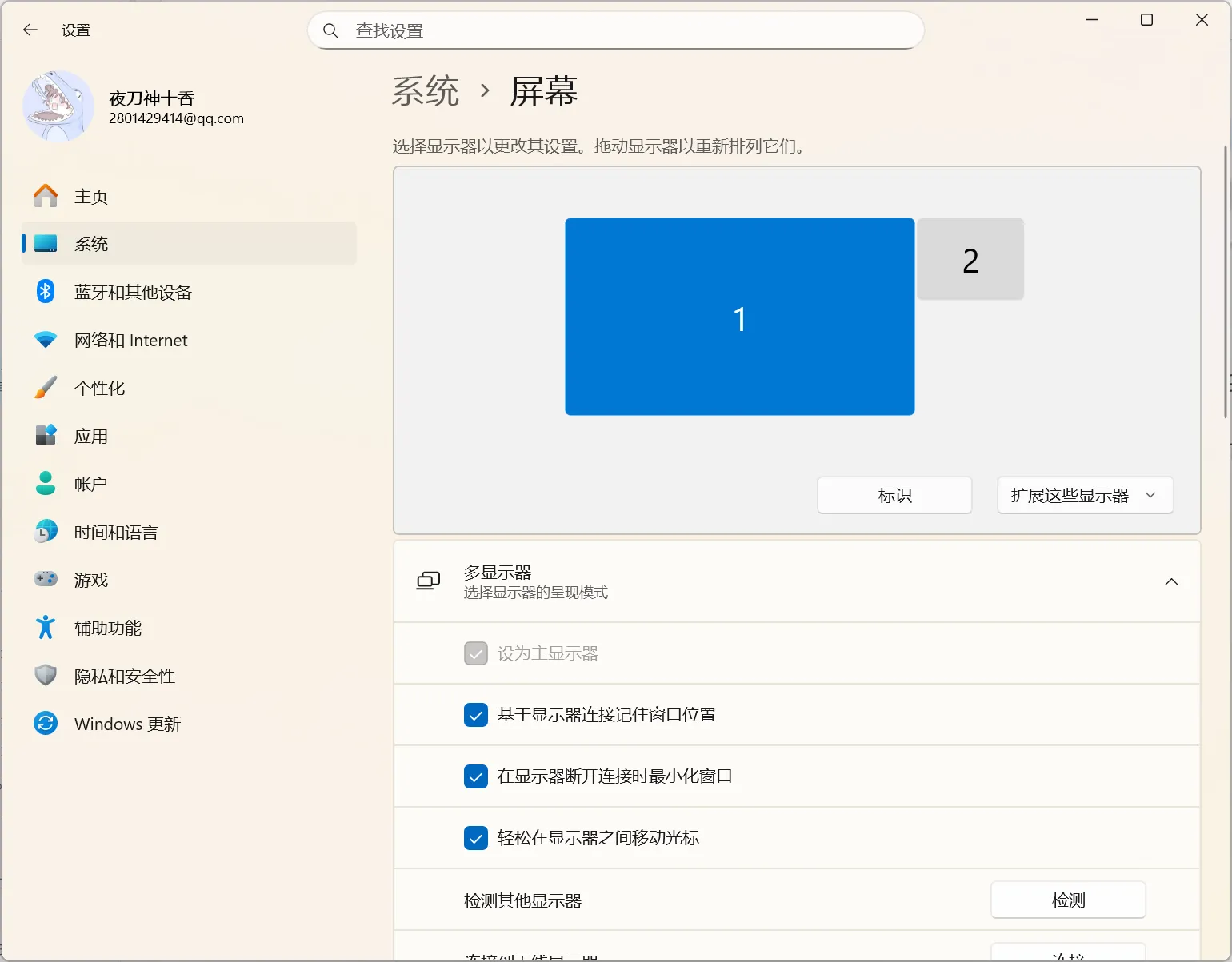
Task: Click the Windows 更新 refresh icon
Action: click(x=46, y=724)
